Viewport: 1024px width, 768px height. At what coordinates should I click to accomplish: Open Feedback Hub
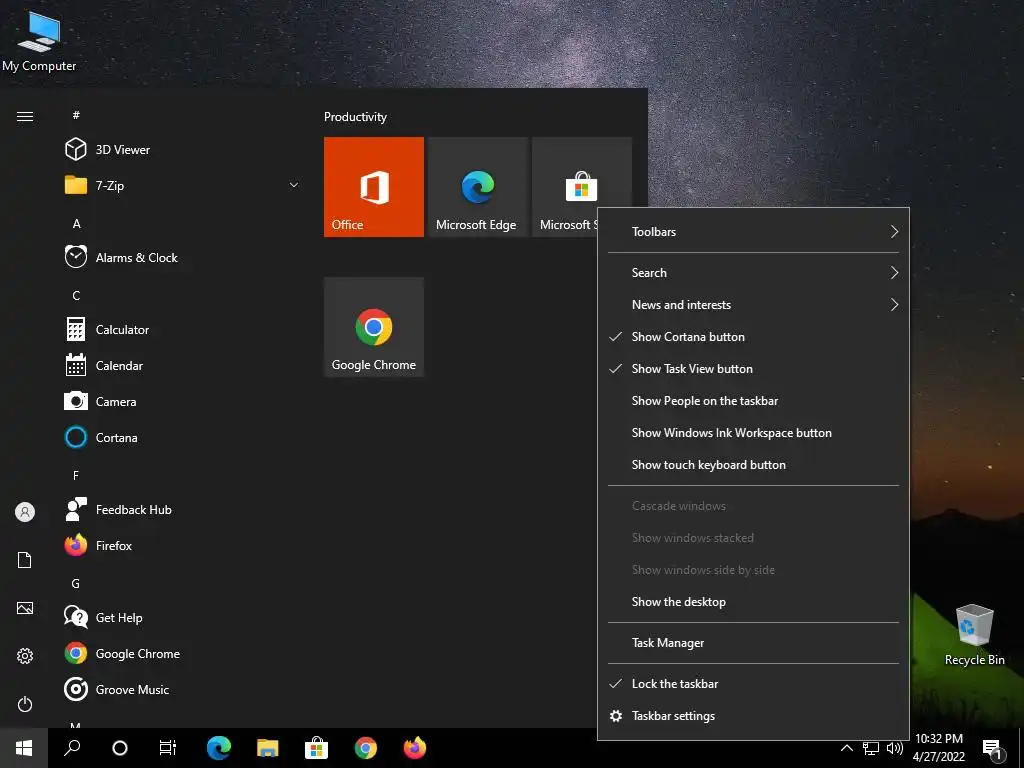coord(183,509)
